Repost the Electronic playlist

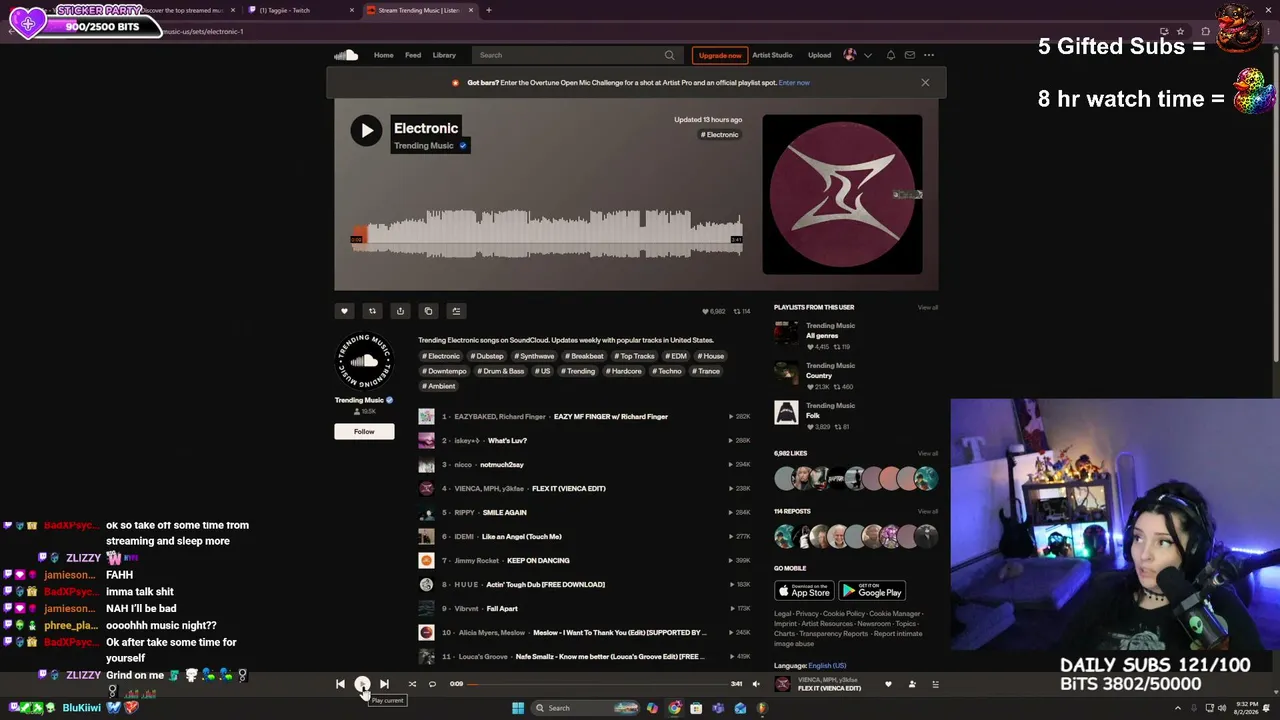(x=372, y=311)
